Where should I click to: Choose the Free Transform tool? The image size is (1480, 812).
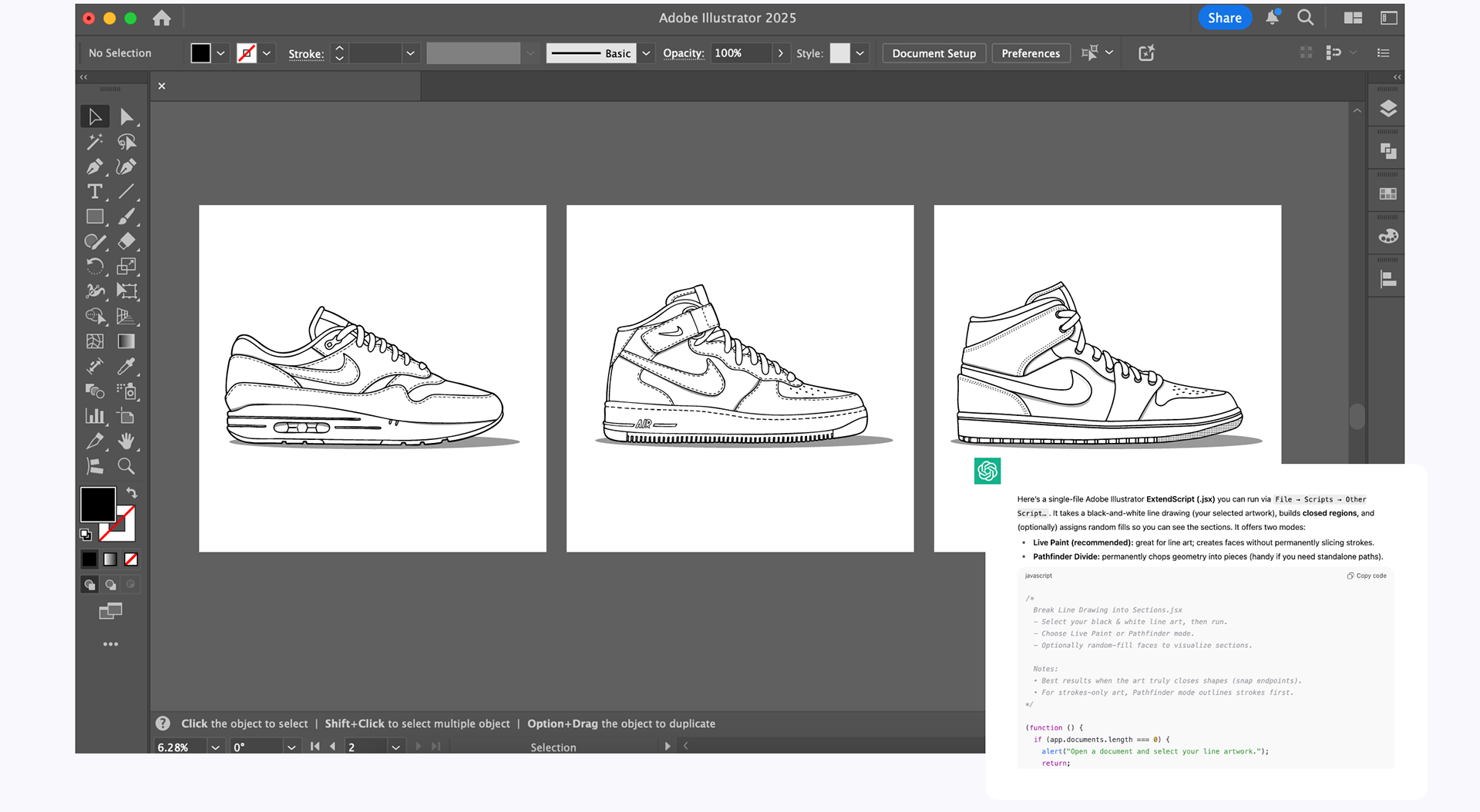126,291
